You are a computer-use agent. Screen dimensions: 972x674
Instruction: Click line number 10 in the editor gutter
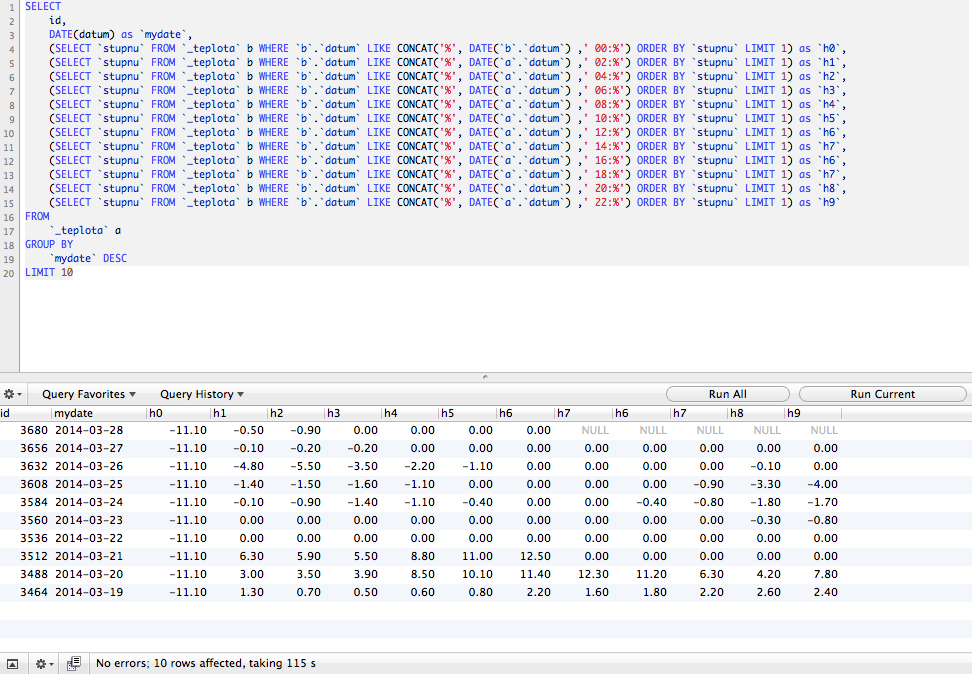coord(9,133)
